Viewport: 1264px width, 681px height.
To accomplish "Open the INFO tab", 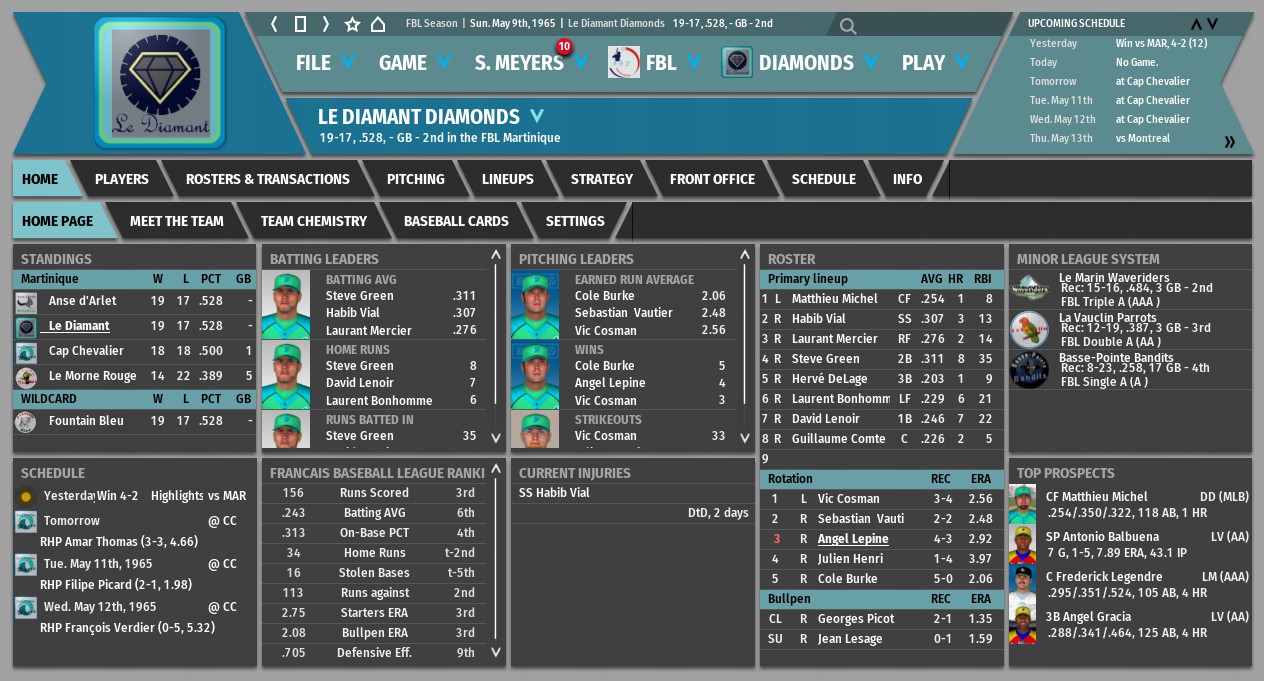I will [x=907, y=179].
